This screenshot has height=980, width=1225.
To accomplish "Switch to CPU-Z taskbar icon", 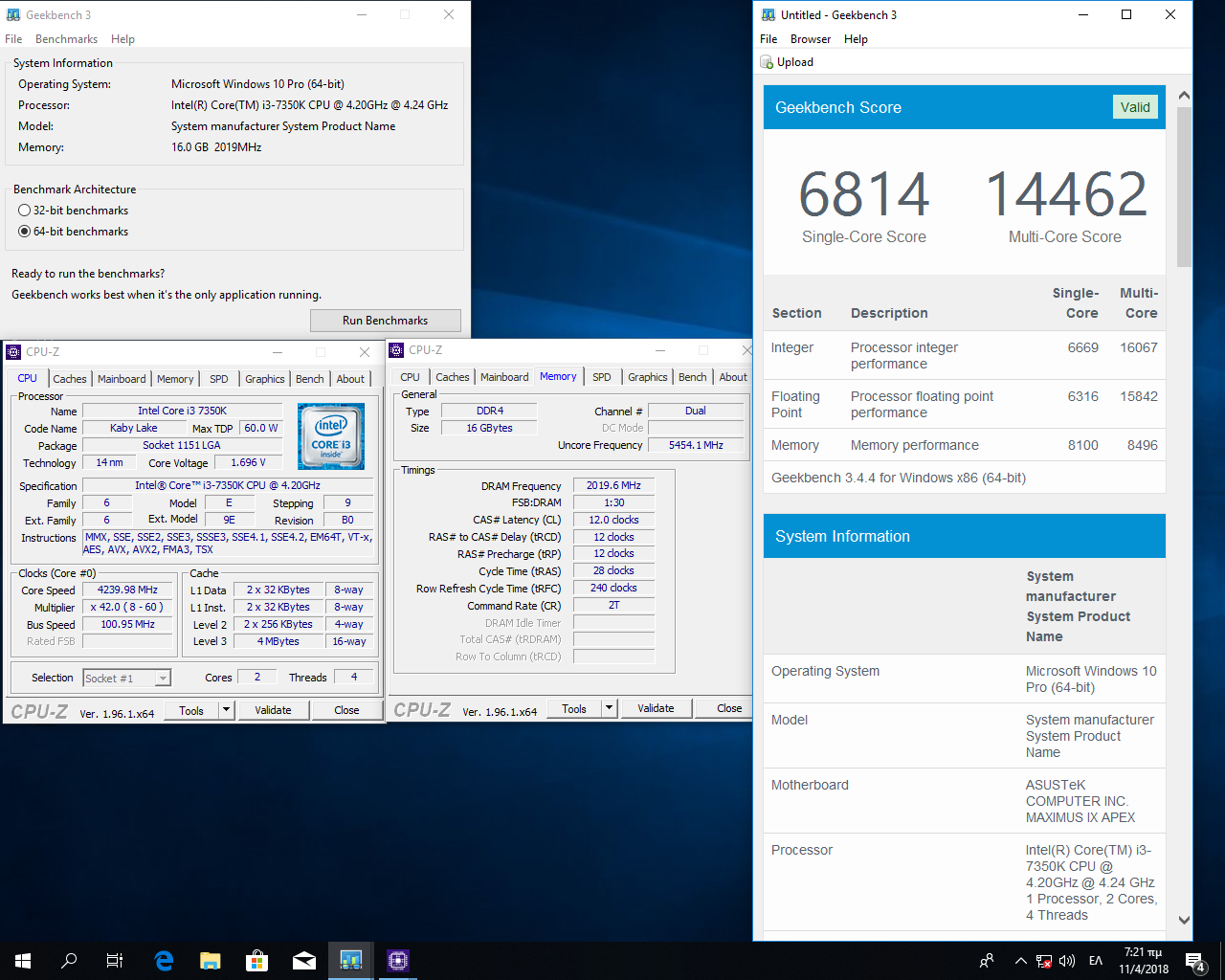I will point(398,960).
